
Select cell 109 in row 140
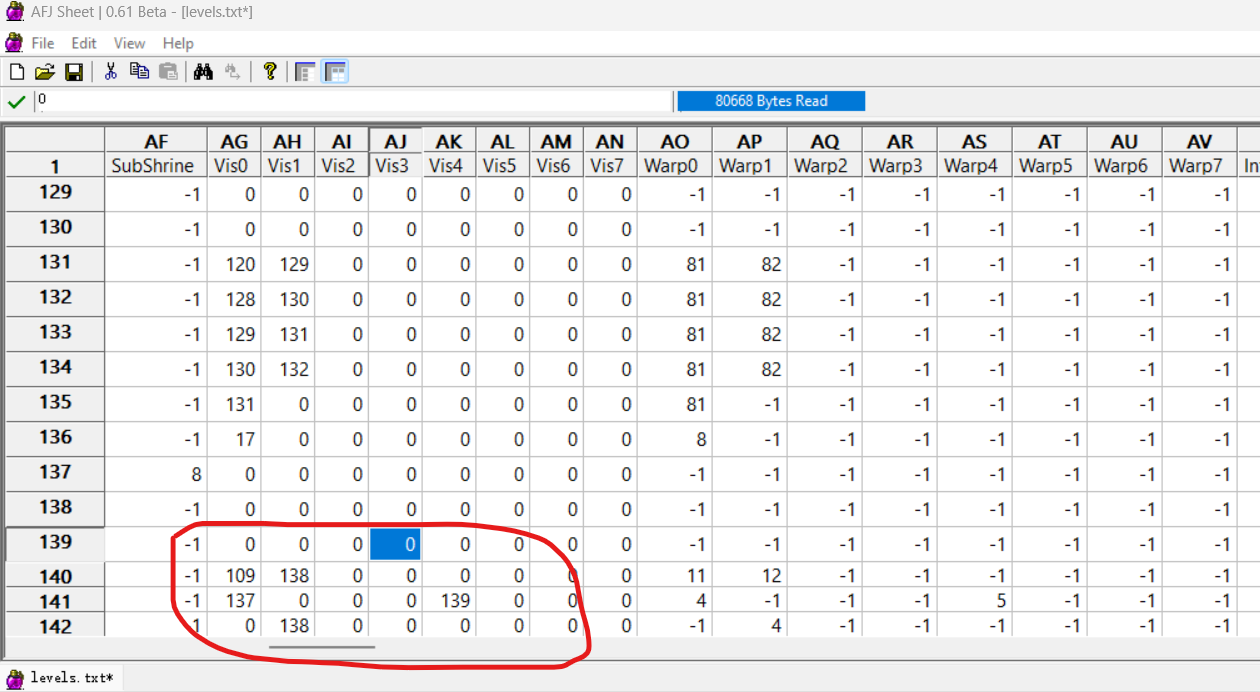coord(234,576)
